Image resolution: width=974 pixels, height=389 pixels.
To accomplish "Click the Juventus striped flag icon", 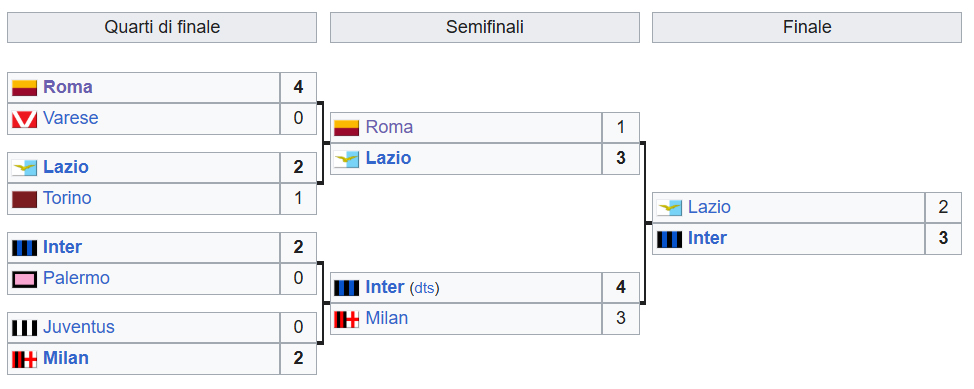I will pyautogui.click(x=24, y=328).
